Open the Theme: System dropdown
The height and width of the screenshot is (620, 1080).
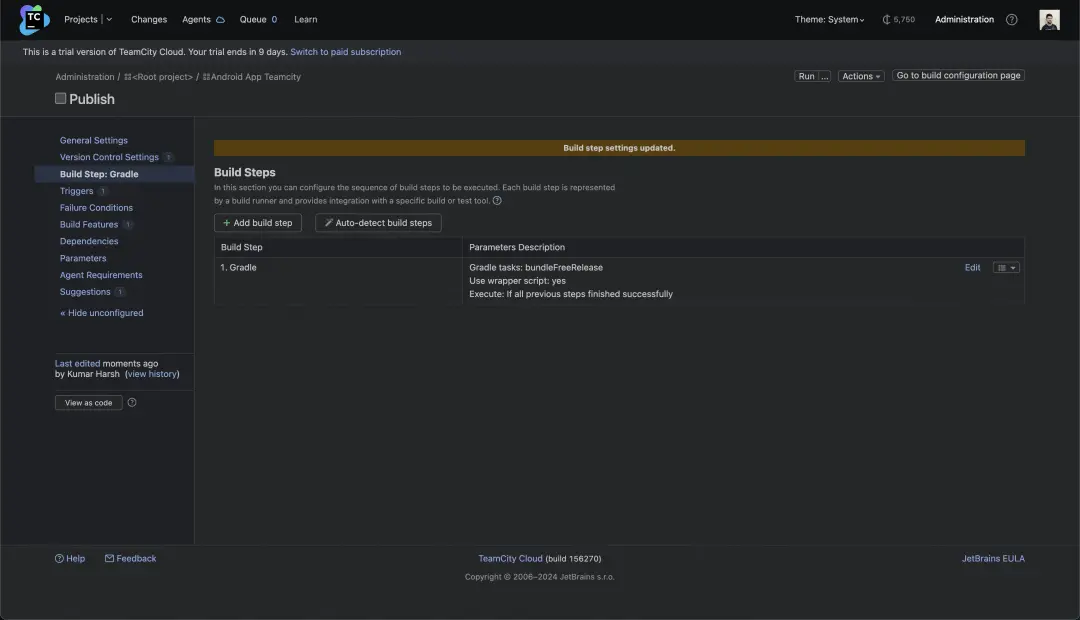829,20
